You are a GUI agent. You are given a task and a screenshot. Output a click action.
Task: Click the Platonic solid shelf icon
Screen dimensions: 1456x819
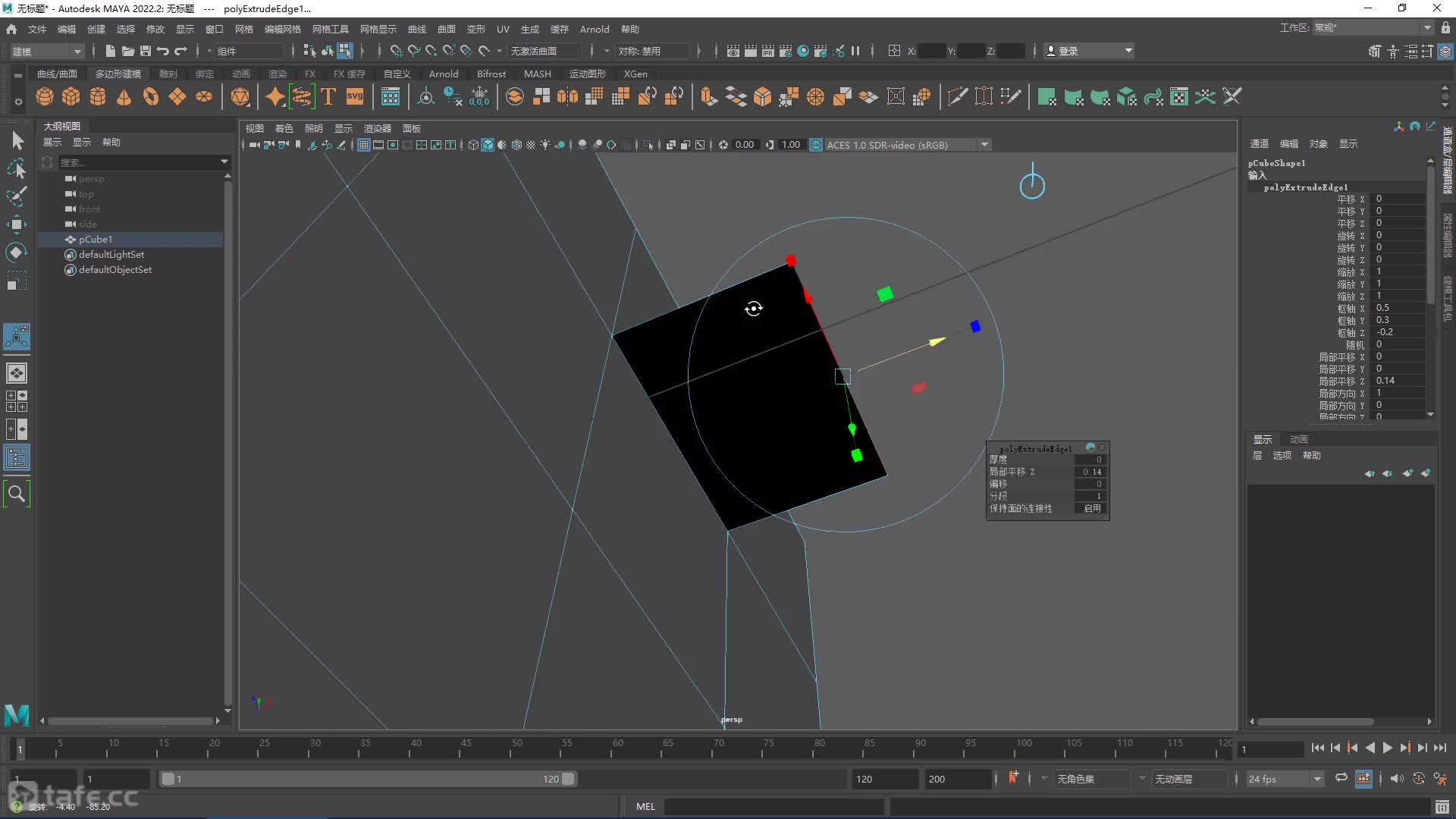[x=240, y=97]
